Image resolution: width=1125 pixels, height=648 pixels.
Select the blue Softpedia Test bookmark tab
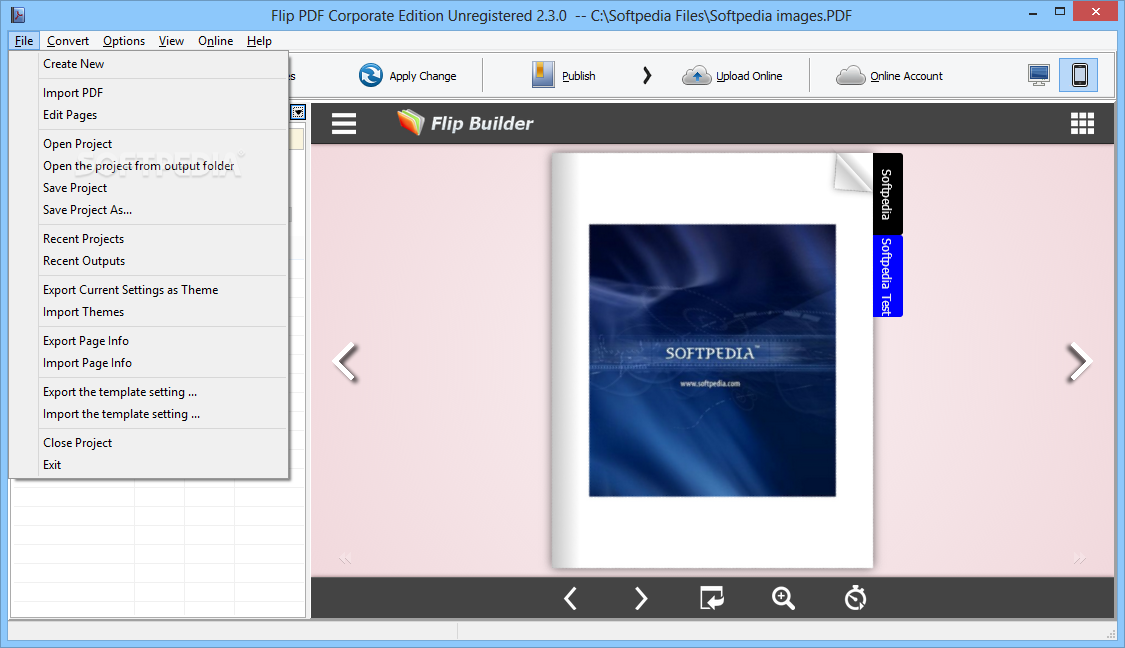[x=888, y=276]
